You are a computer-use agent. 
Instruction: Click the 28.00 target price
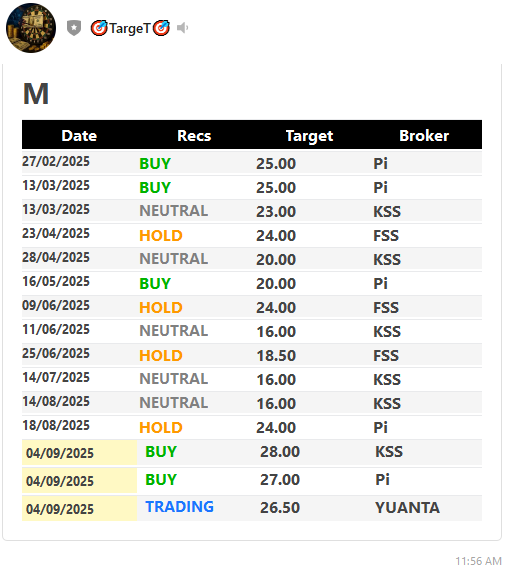point(280,452)
